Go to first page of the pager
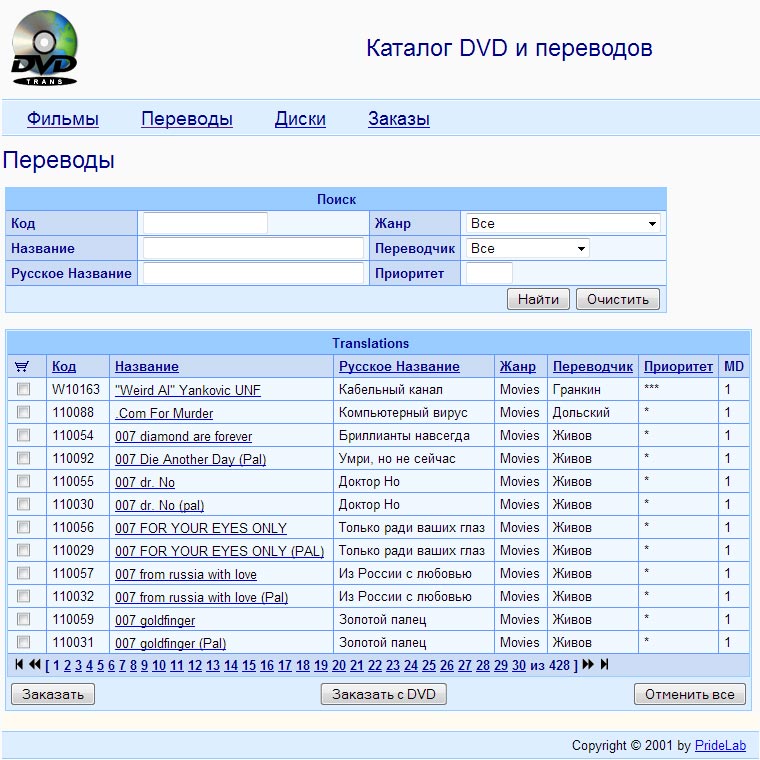This screenshot has height=760, width=760. pos(19,665)
